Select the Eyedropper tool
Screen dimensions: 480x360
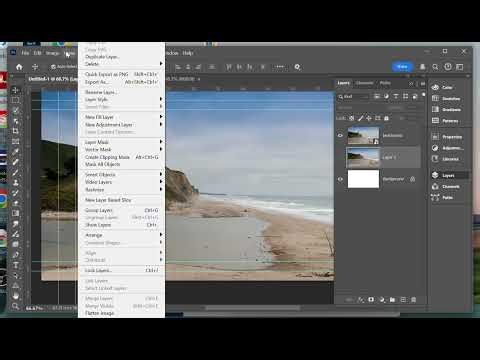(15, 152)
